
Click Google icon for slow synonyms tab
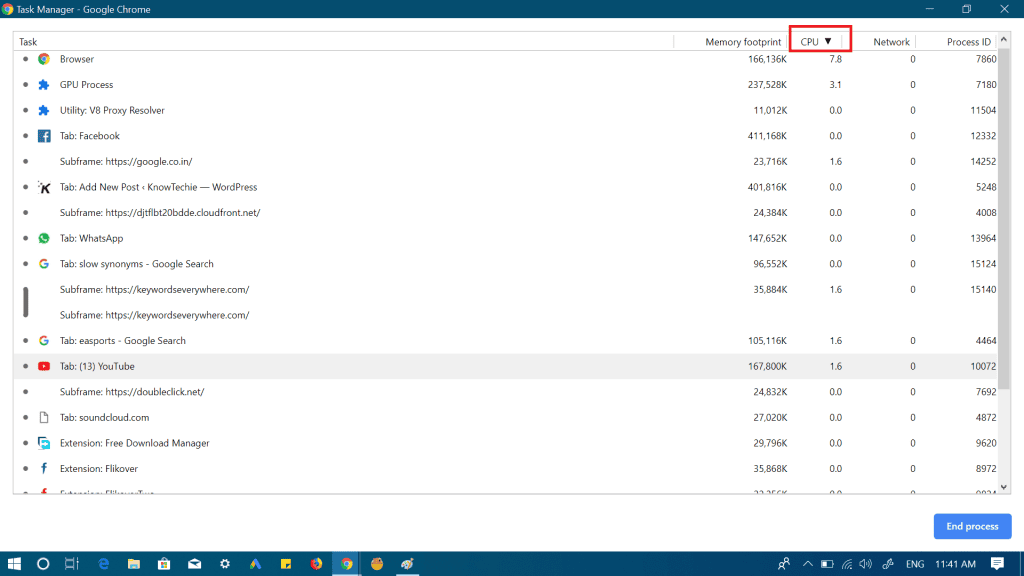click(x=44, y=264)
